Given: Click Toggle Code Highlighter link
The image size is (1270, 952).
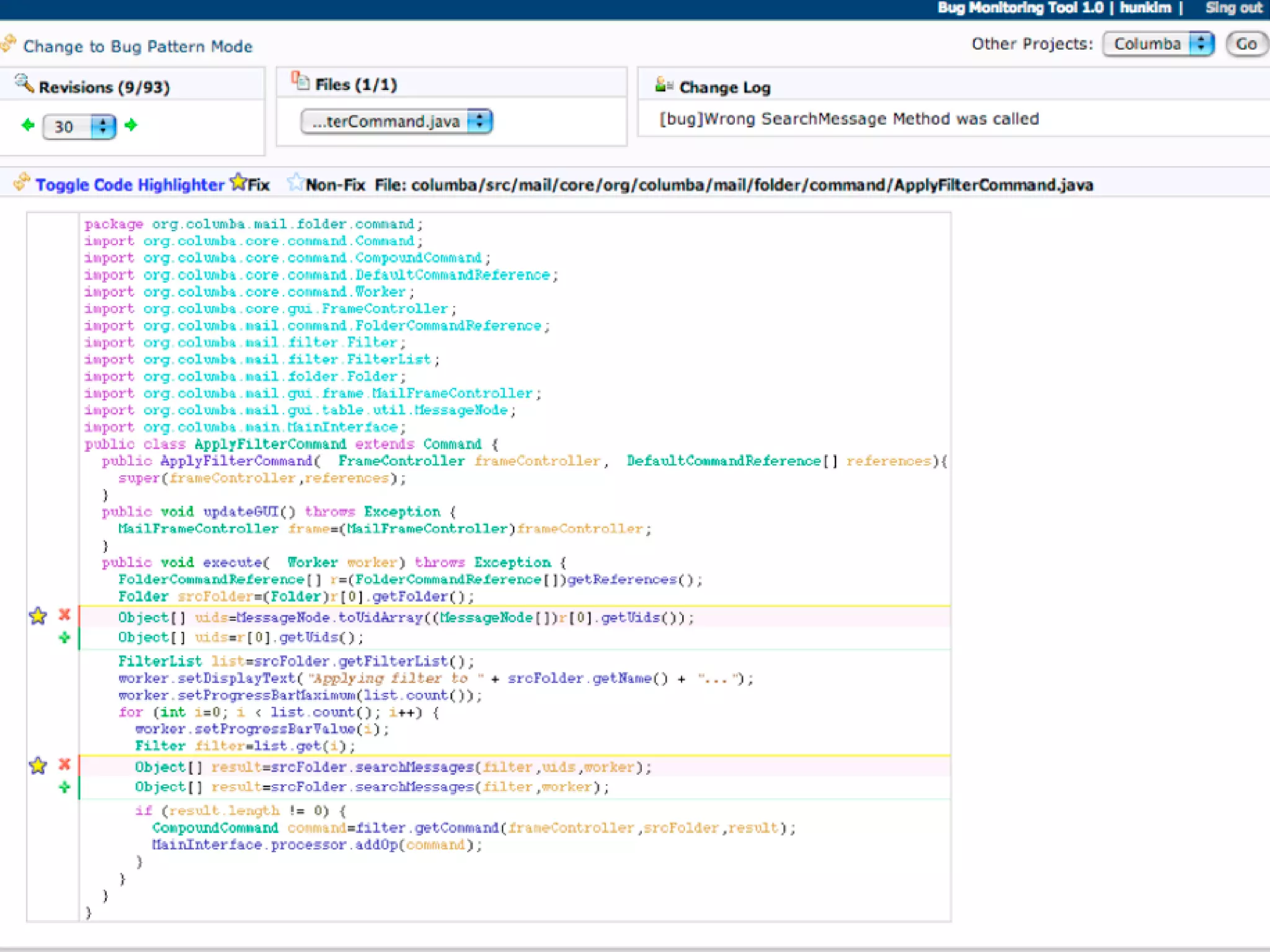Looking at the screenshot, I should coord(130,185).
